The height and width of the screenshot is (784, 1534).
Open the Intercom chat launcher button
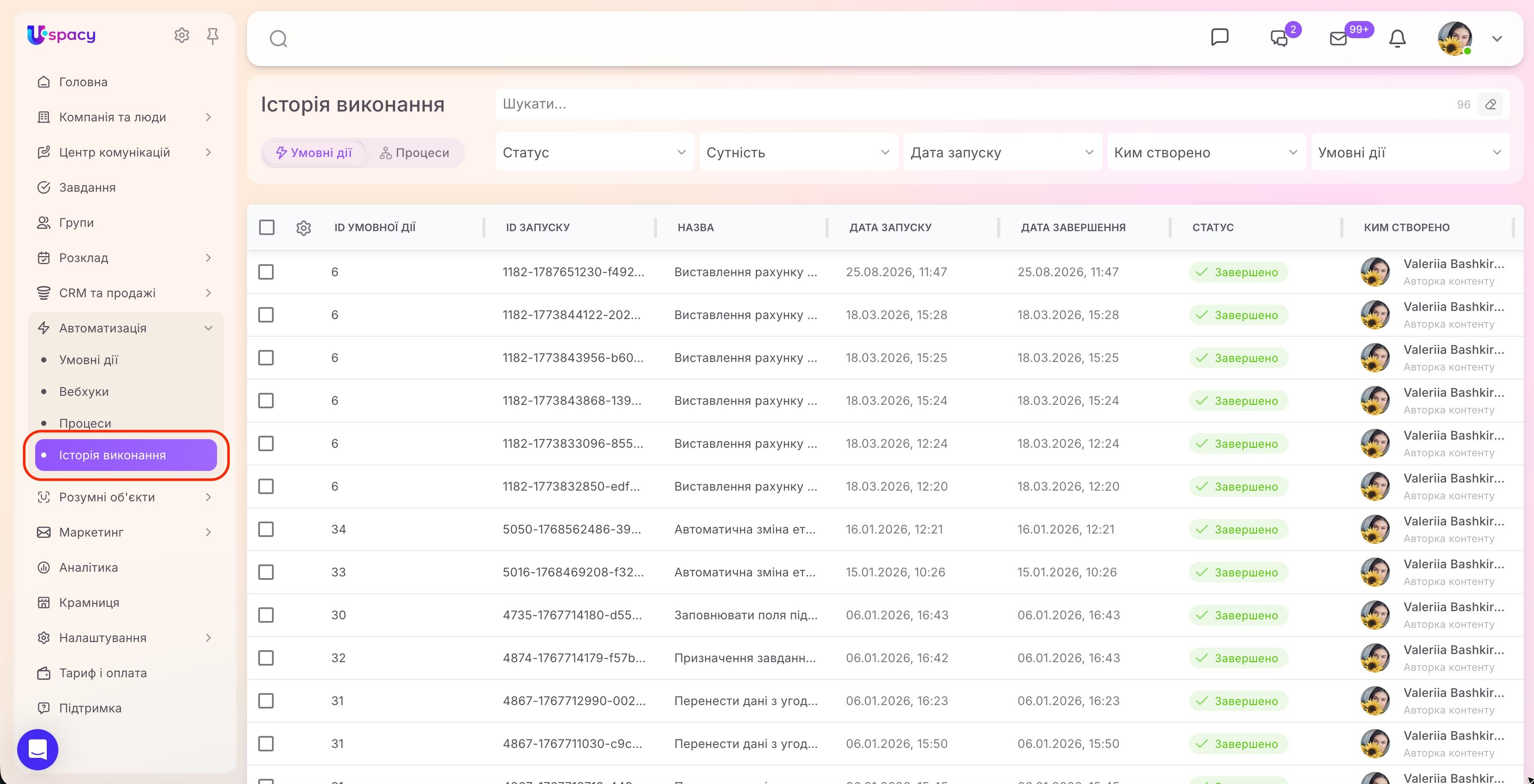click(x=37, y=749)
